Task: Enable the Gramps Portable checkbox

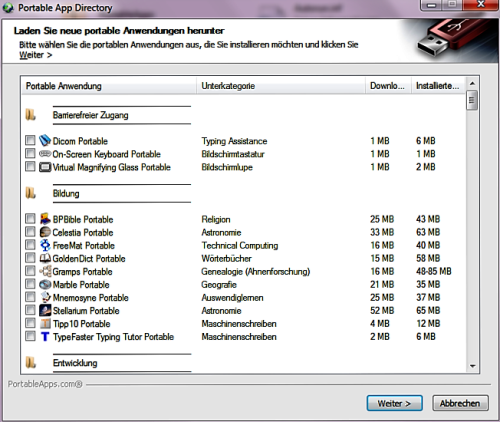Action: pos(30,271)
